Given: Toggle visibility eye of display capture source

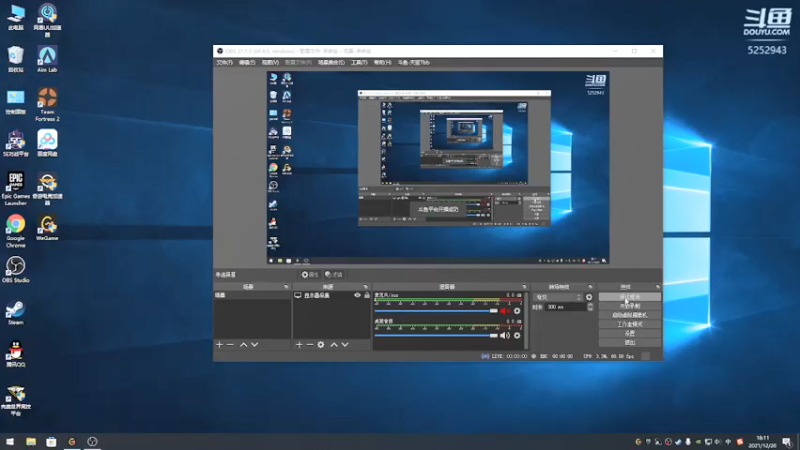Looking at the screenshot, I should coord(357,295).
